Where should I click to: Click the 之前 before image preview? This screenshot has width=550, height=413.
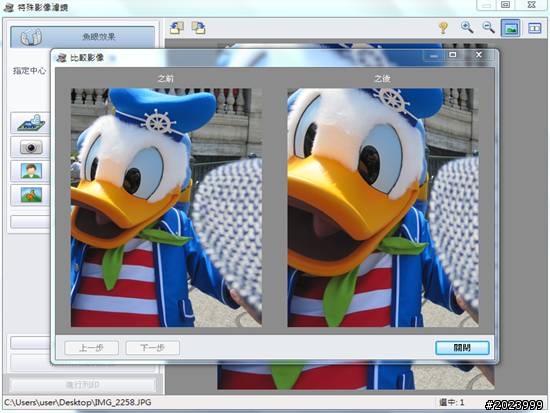click(166, 208)
